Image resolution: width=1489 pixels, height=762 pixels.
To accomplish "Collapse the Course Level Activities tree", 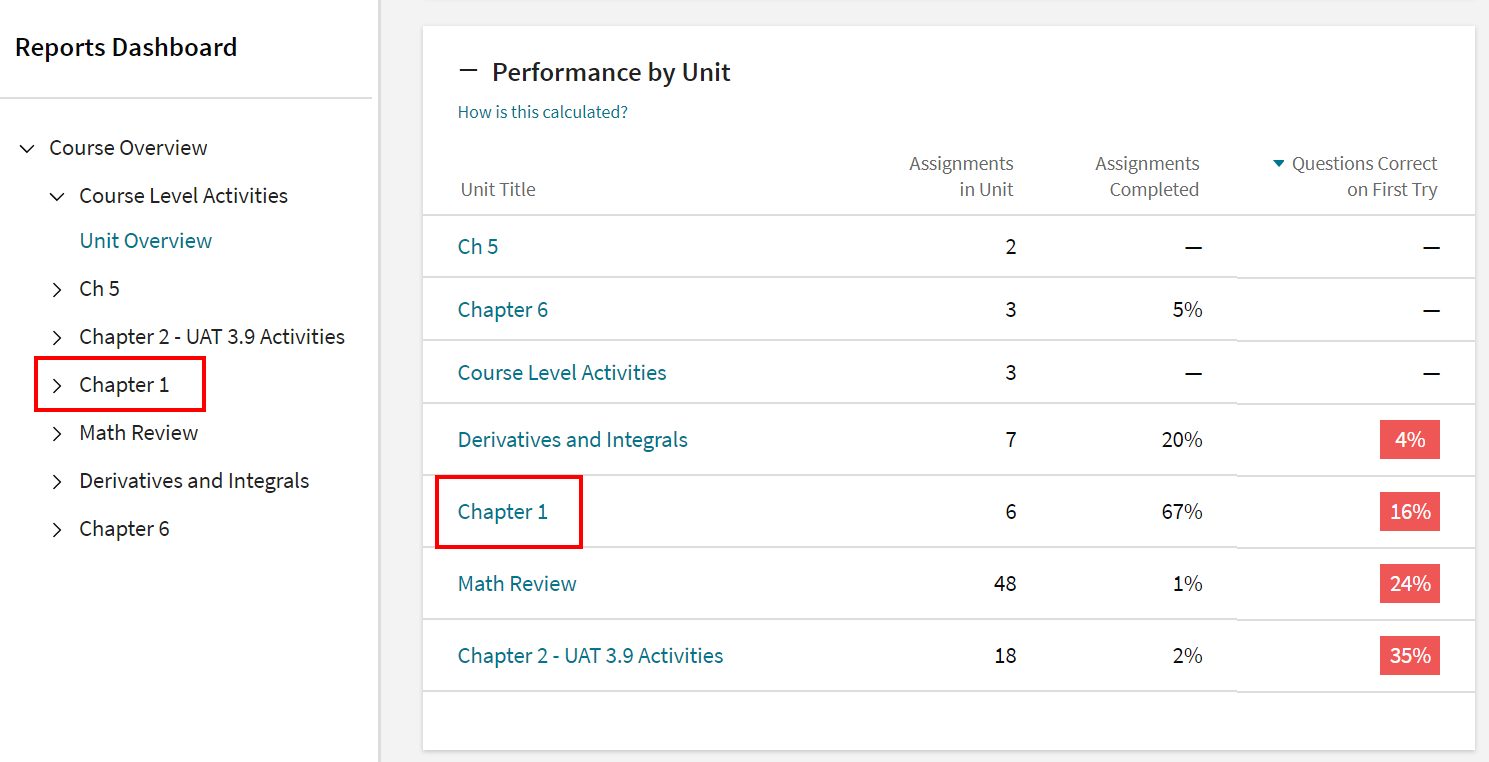I will 56,195.
